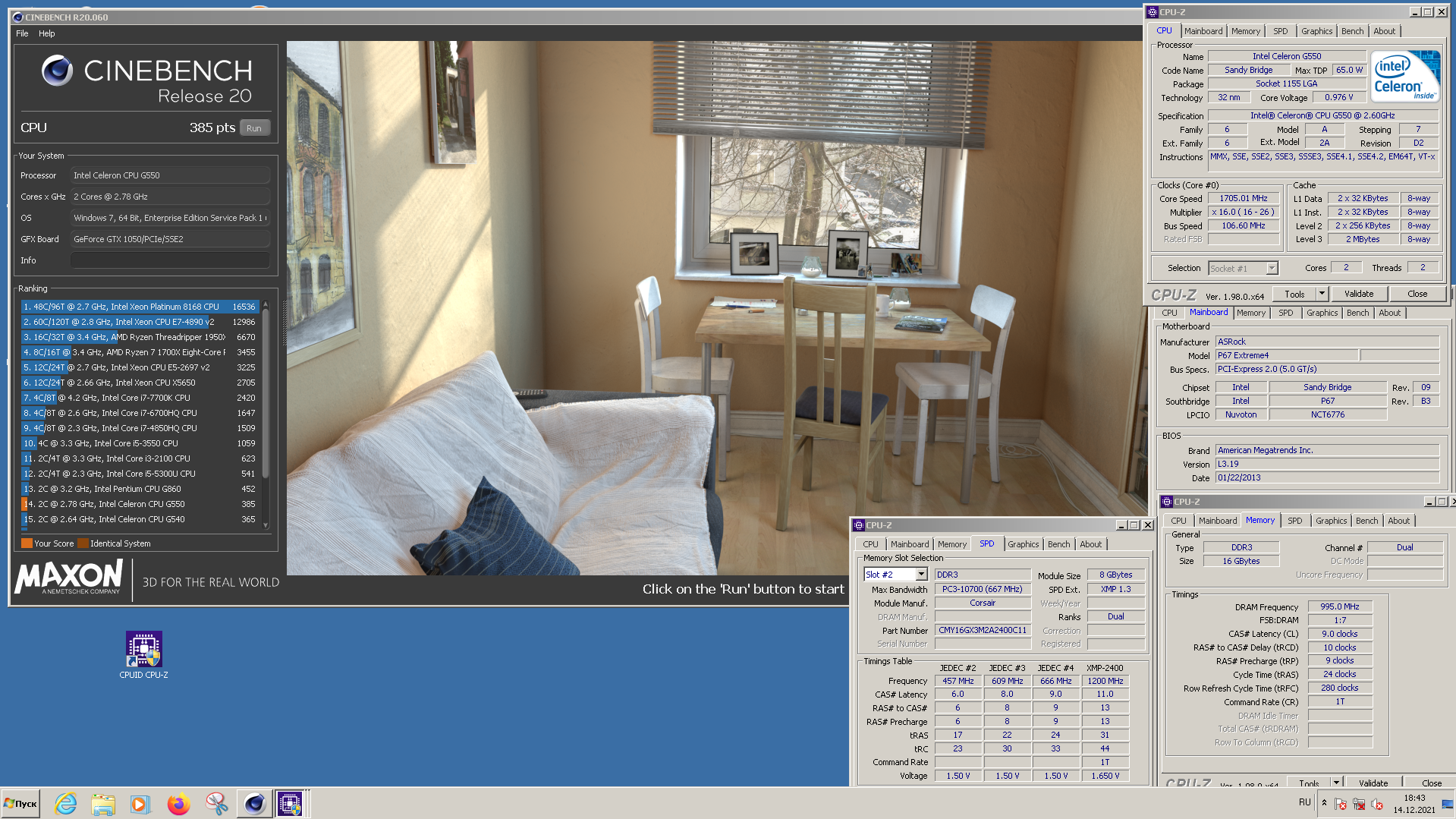The width and height of the screenshot is (1456, 819).
Task: Click the DRAM Frequency value 995.0 MHz
Action: point(1340,606)
